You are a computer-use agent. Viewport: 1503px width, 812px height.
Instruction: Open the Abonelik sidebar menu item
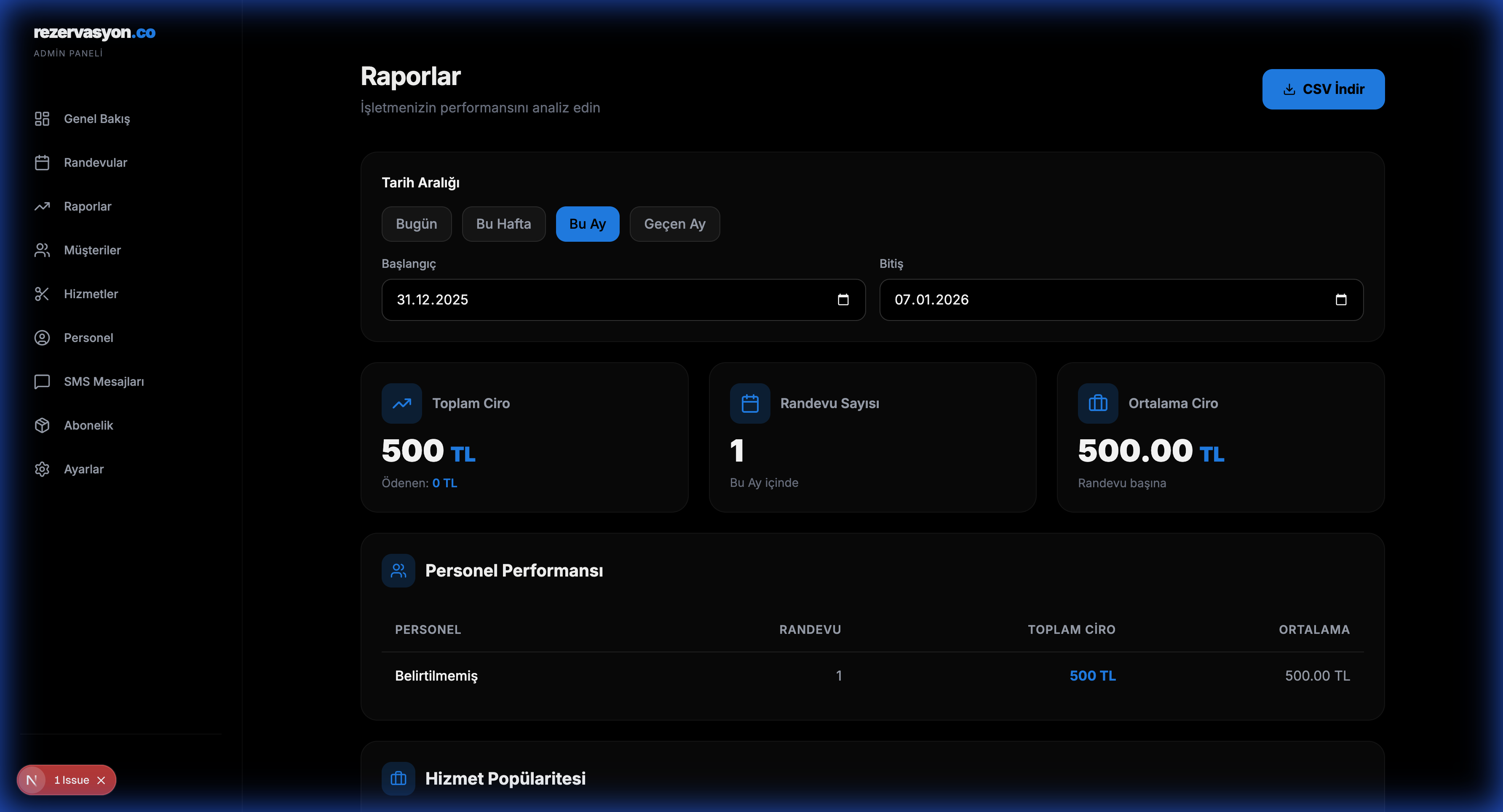click(x=89, y=425)
